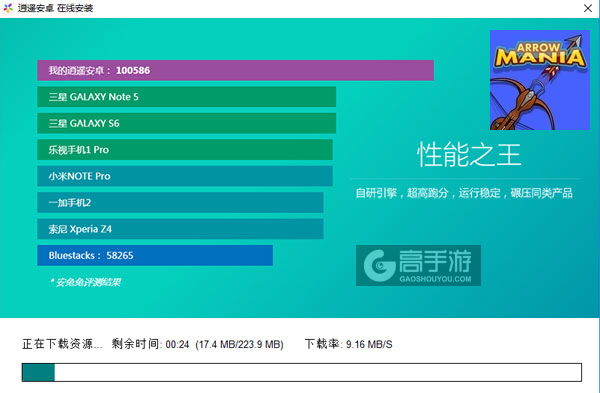Image resolution: width=600 pixels, height=393 pixels.
Task: Click the 安兔兔评测结果 footnote
Action: click(85, 282)
